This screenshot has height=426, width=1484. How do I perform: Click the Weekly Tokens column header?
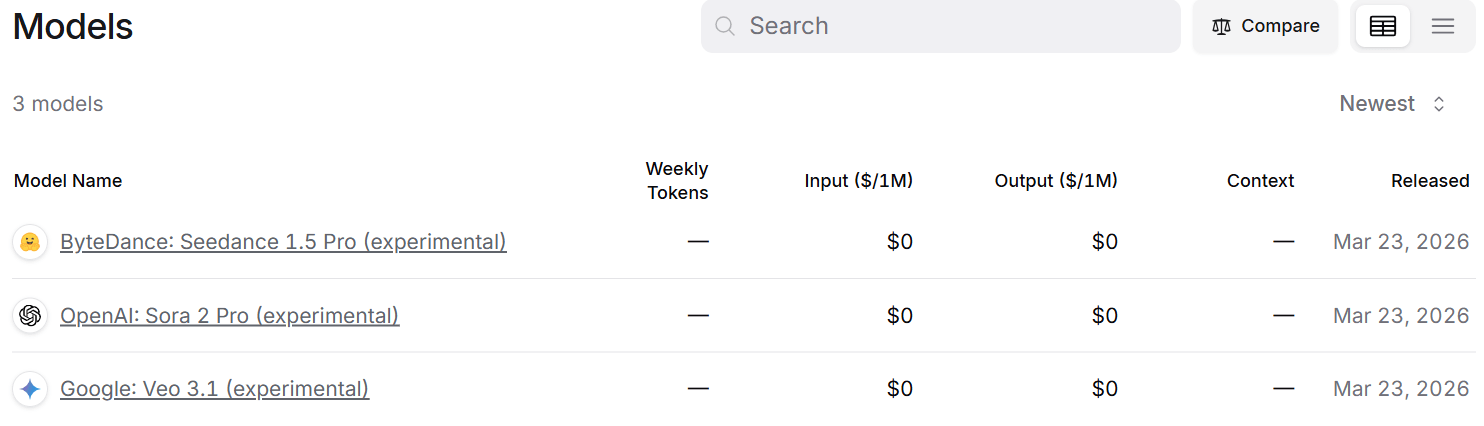coord(677,181)
